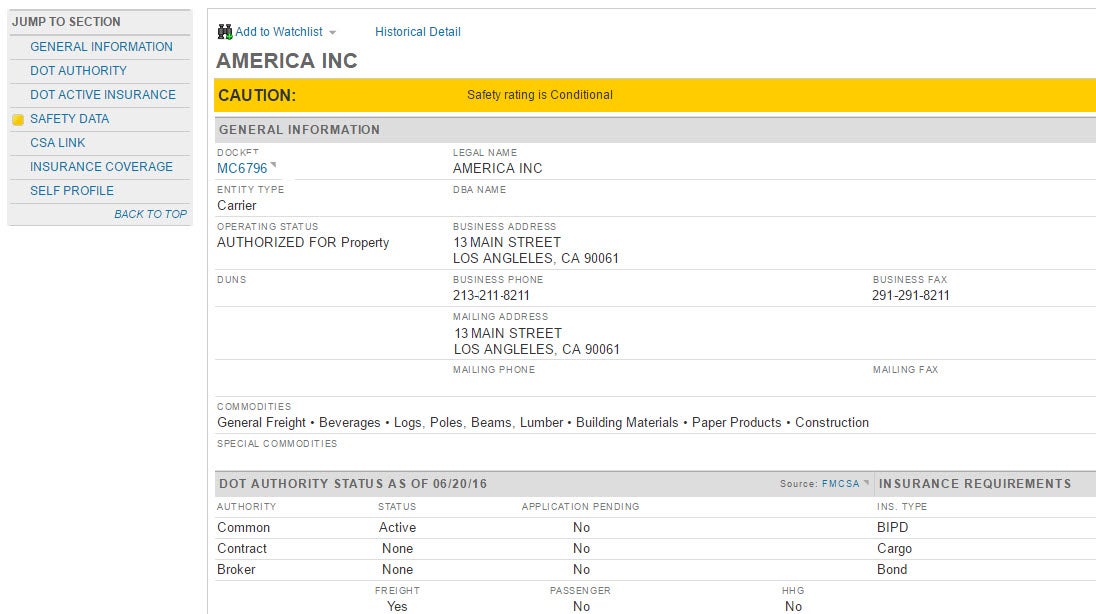Open docket number MC6796 link

242,168
